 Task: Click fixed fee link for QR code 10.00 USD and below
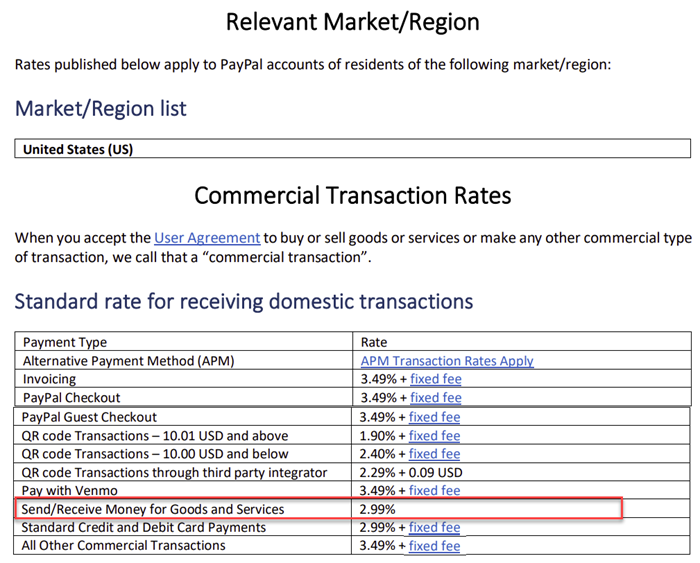click(x=434, y=454)
